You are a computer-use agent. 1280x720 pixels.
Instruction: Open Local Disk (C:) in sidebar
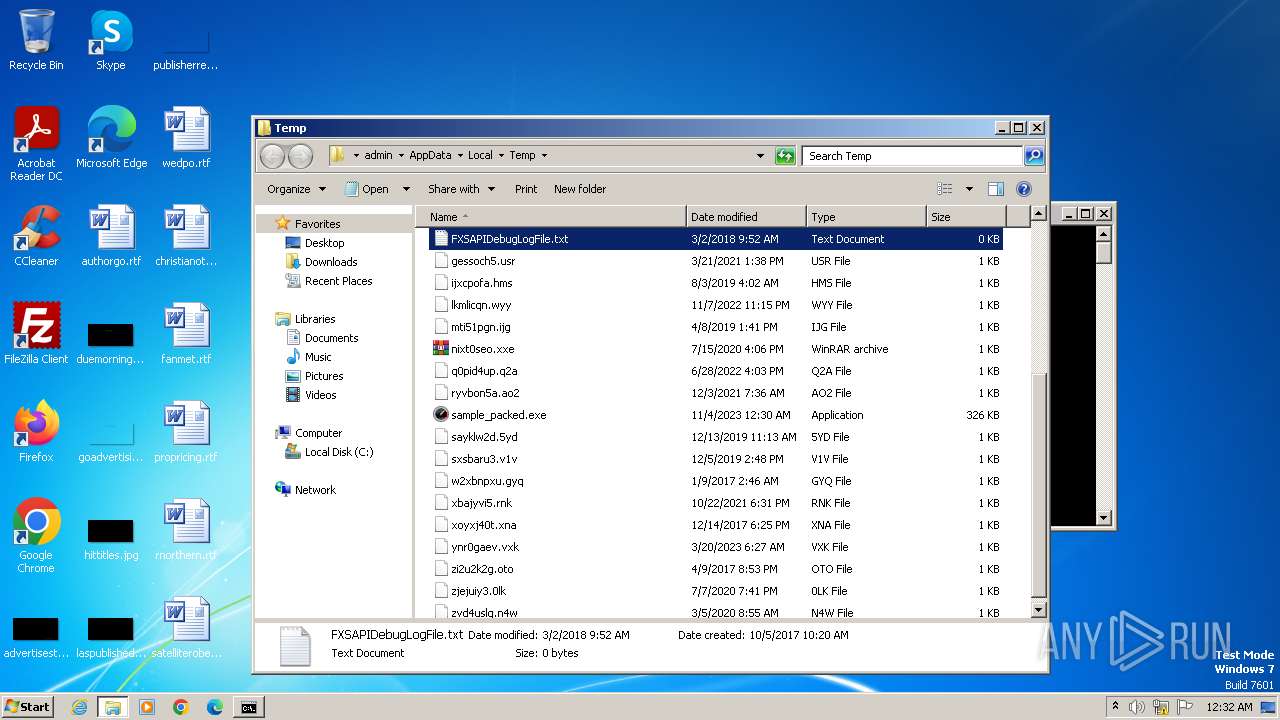click(x=339, y=452)
